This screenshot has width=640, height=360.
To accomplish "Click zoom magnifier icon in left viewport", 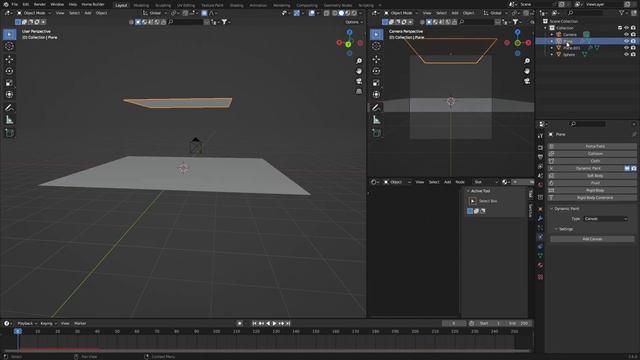I will pos(359,61).
